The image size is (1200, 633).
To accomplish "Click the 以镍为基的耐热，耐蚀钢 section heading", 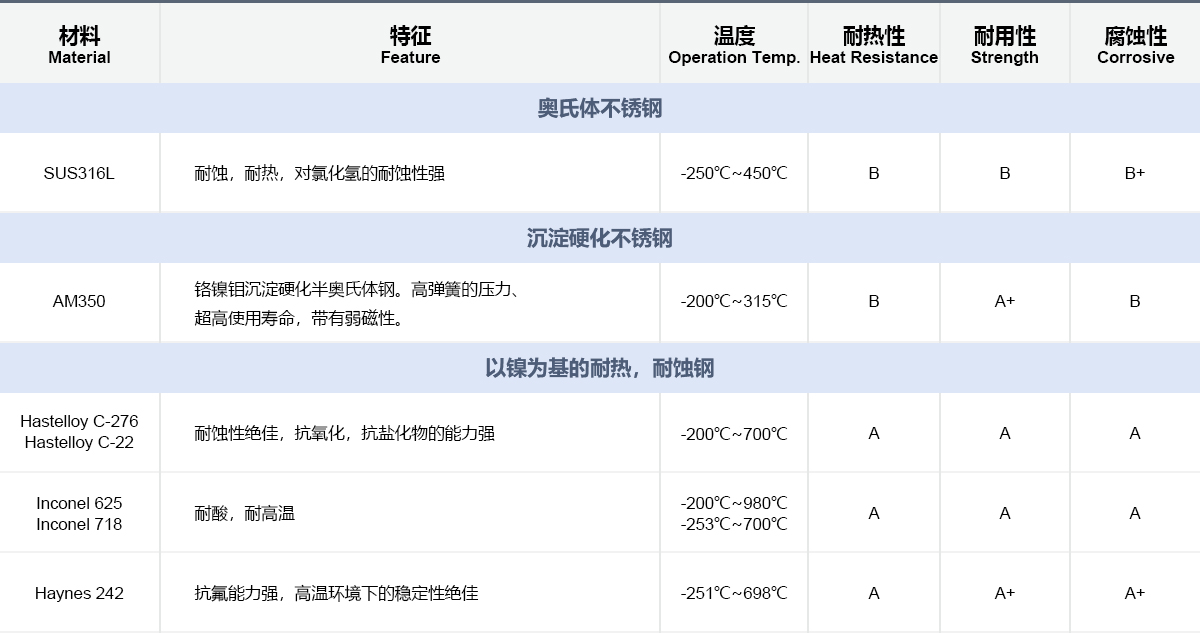I will 599,368.
